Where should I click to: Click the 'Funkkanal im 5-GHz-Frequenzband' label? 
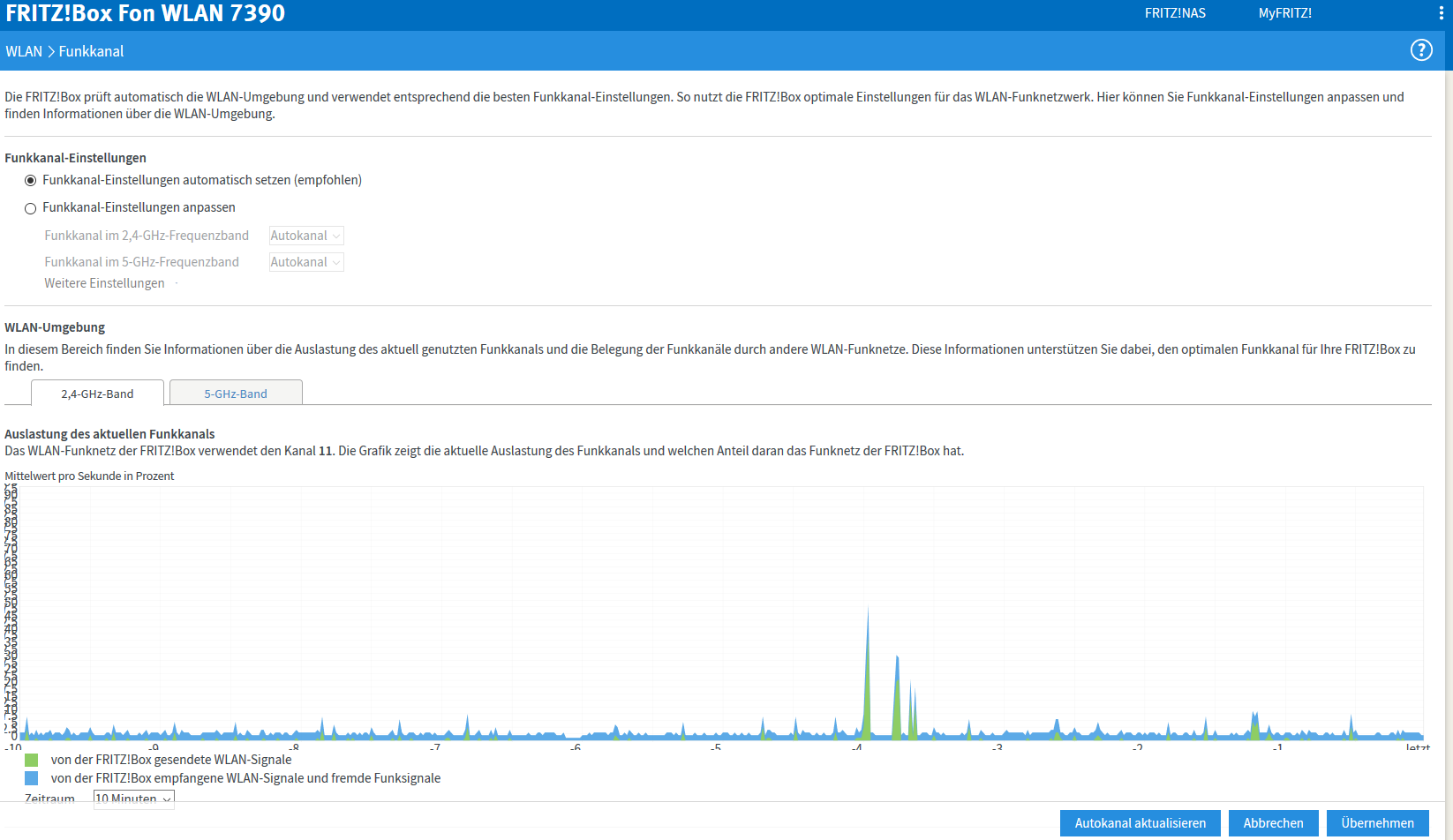[x=141, y=262]
